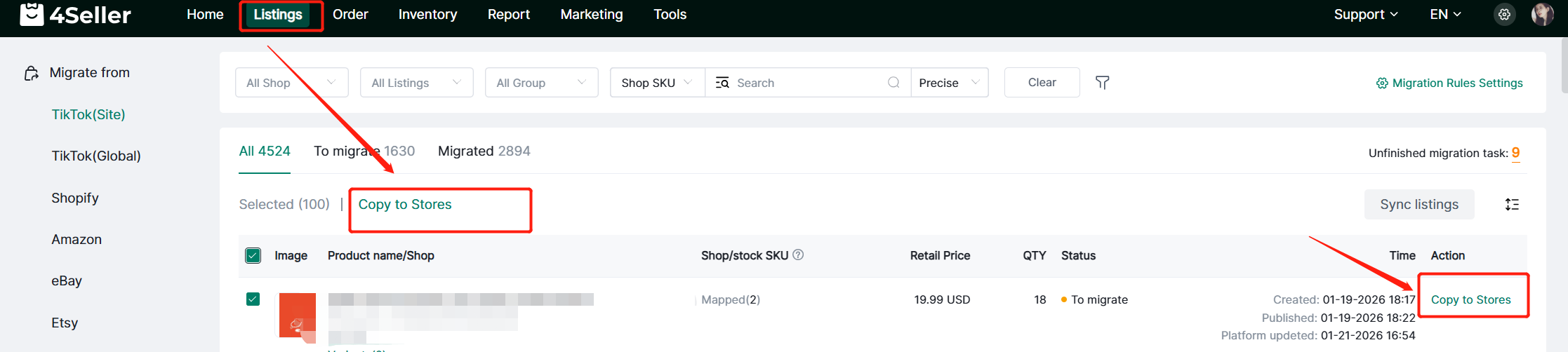Click the advanced search list icon
The width and height of the screenshot is (1568, 352).
[x=722, y=83]
